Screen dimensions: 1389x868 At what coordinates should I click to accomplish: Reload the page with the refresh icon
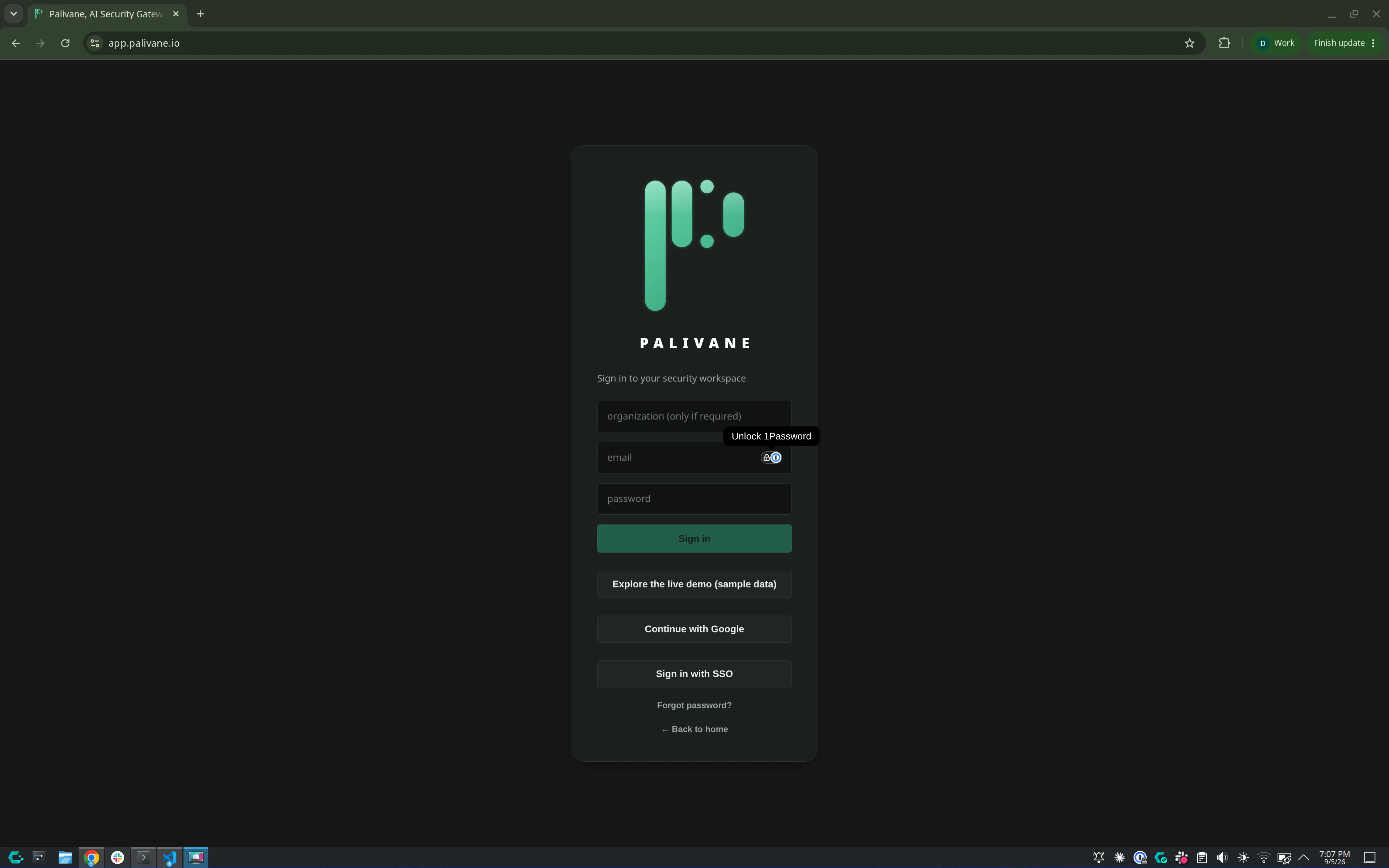click(65, 43)
